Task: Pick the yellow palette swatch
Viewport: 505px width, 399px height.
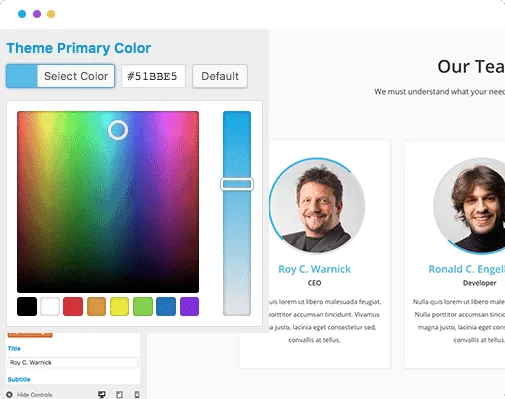Action: [x=119, y=306]
